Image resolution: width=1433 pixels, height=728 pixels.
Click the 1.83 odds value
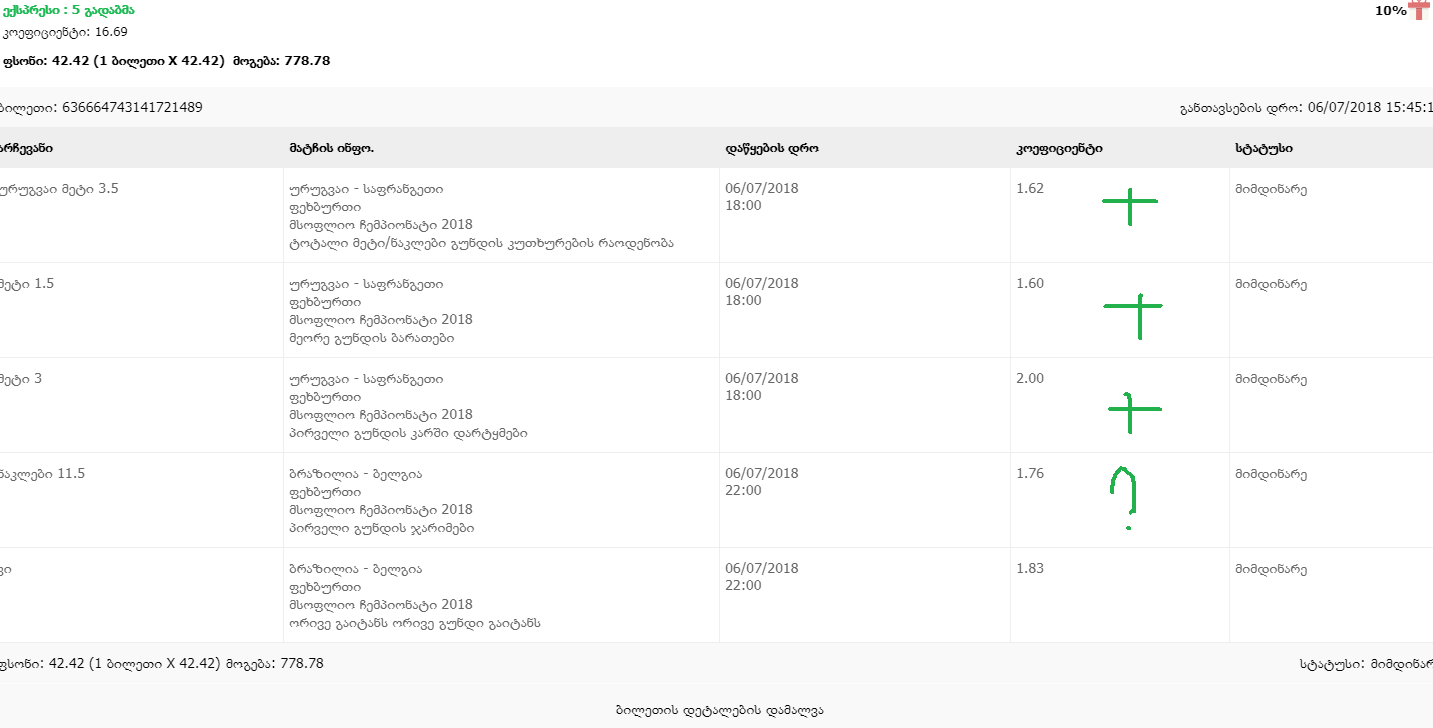coord(1029,569)
